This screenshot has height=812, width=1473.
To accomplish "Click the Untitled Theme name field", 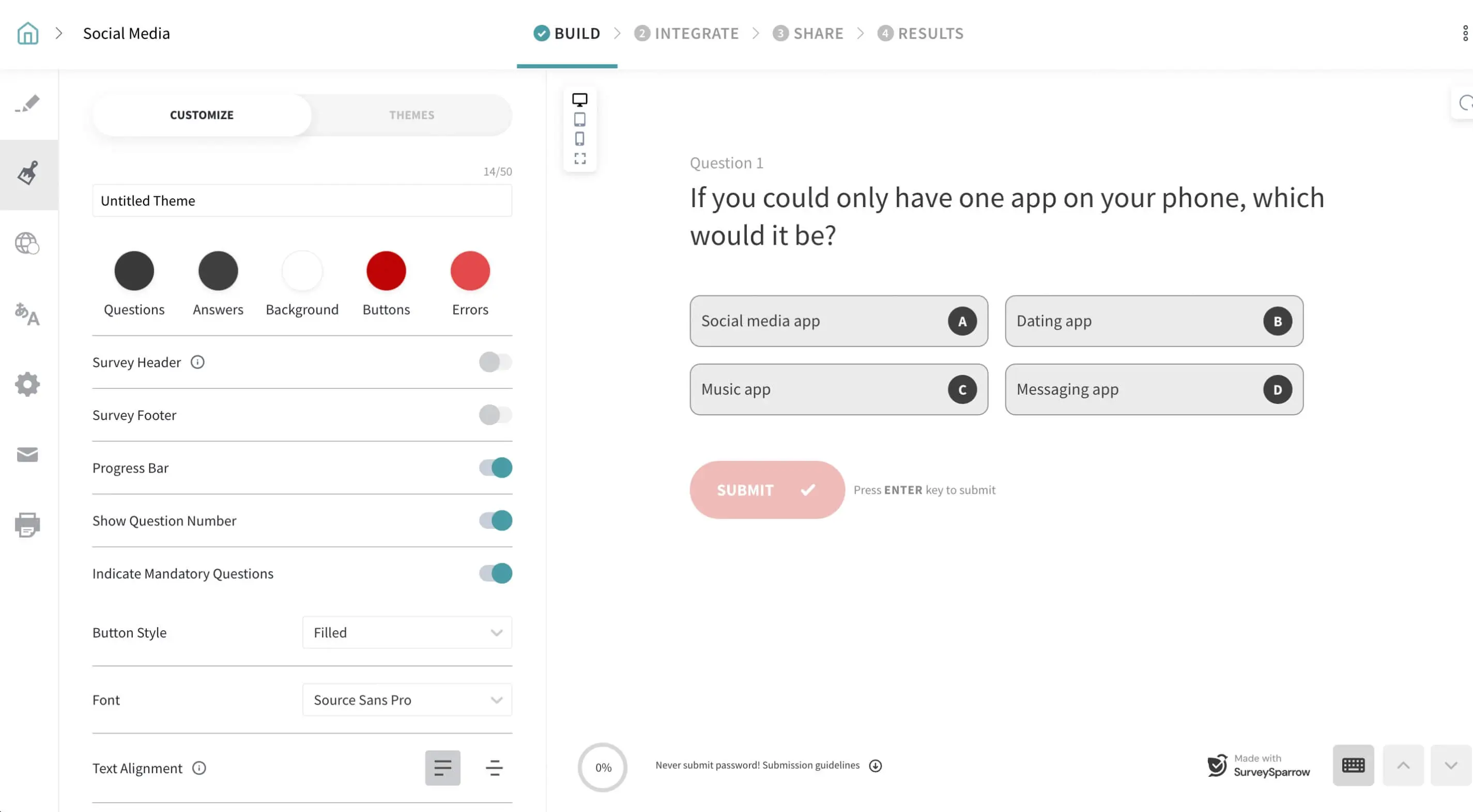I will coord(302,200).
